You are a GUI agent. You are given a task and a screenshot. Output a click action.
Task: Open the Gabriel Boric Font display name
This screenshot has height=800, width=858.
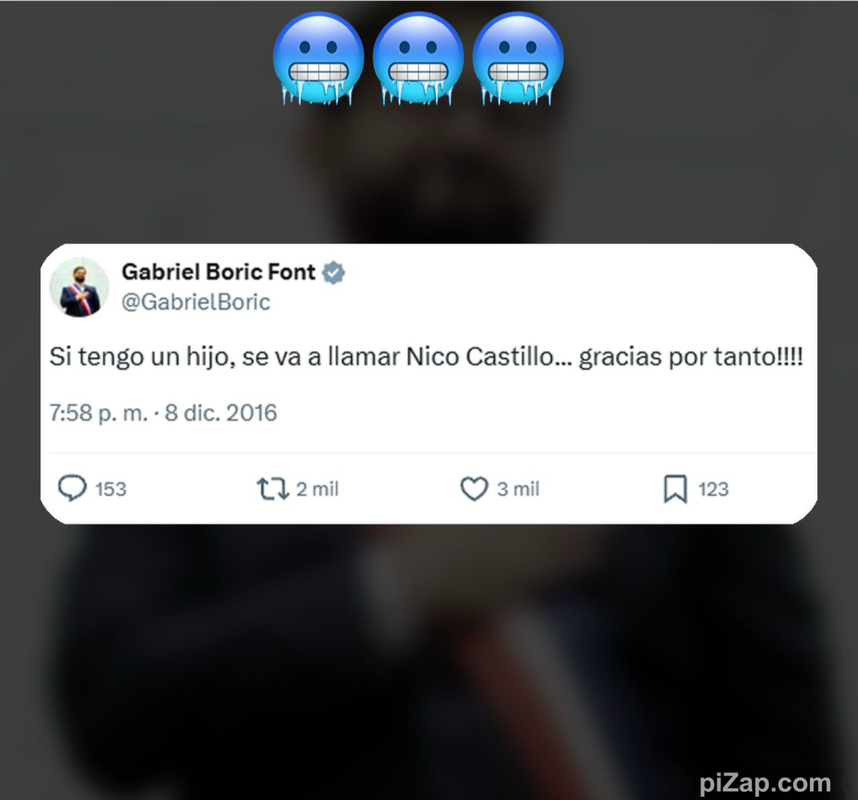click(x=218, y=272)
